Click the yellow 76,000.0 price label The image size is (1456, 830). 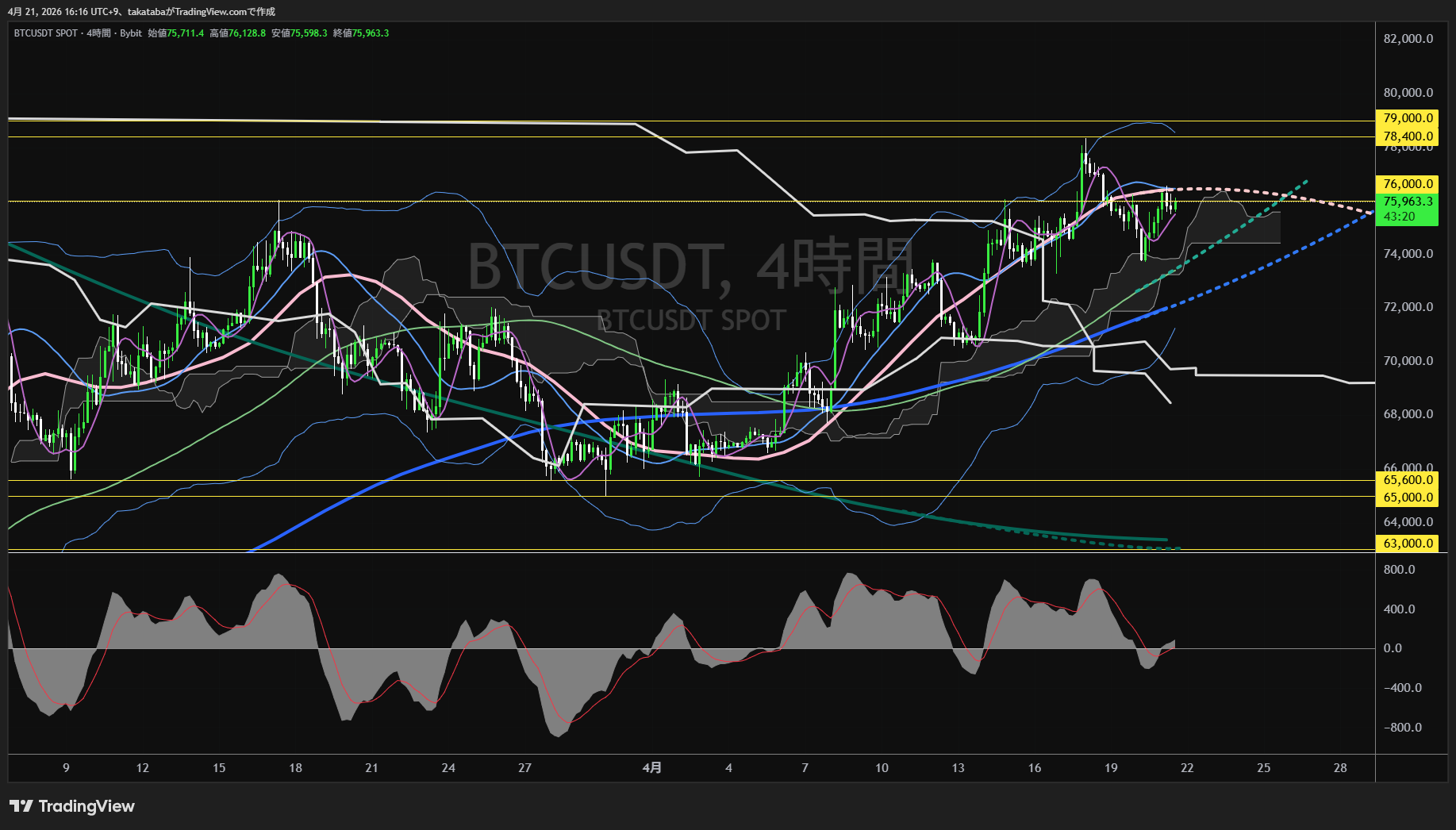1408,184
